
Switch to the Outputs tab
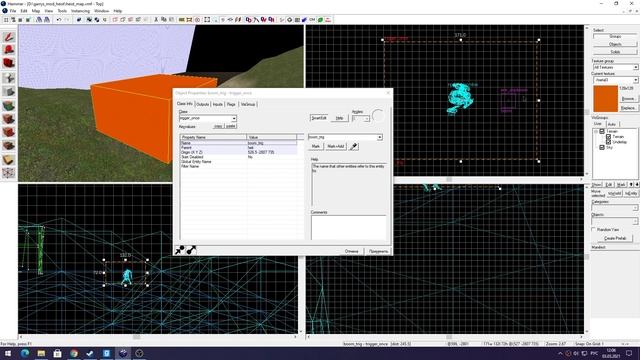click(x=202, y=104)
